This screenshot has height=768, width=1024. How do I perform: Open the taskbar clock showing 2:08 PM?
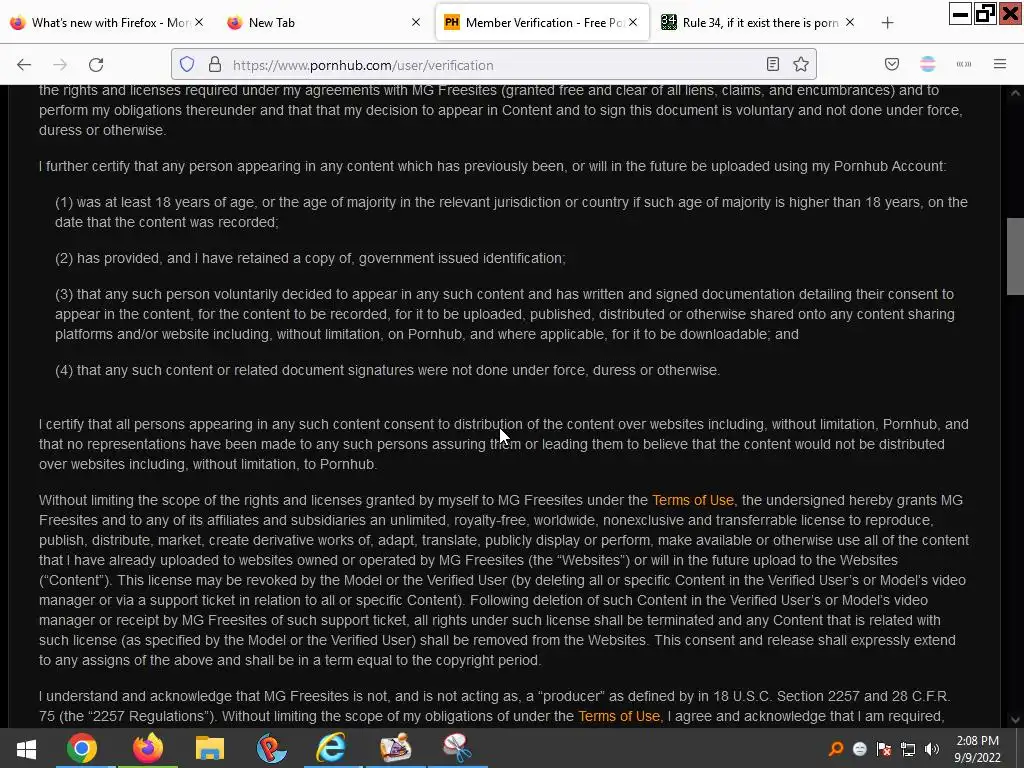(x=977, y=749)
